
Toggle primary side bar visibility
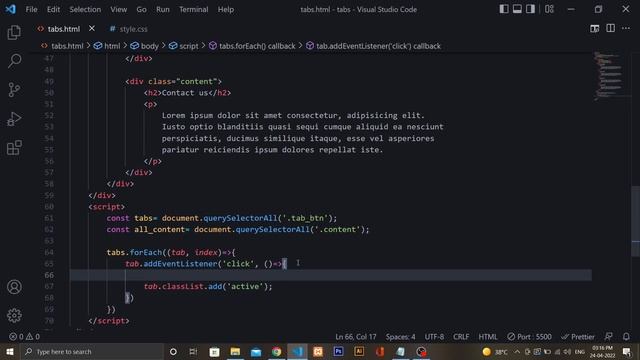pos(504,9)
